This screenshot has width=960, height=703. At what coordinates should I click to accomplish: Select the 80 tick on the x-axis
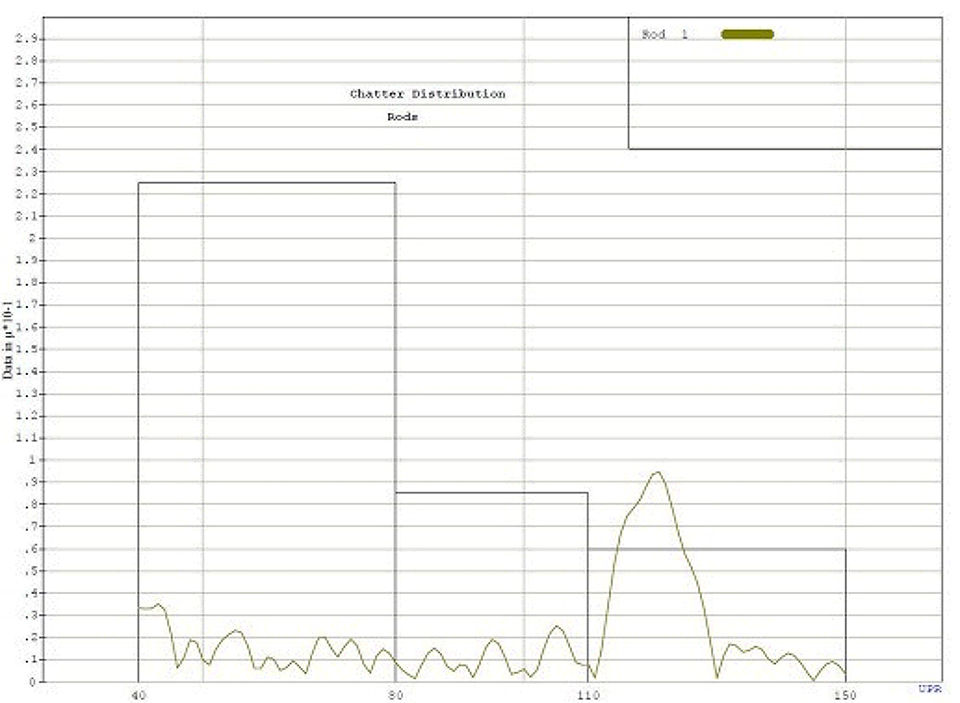[x=395, y=695]
